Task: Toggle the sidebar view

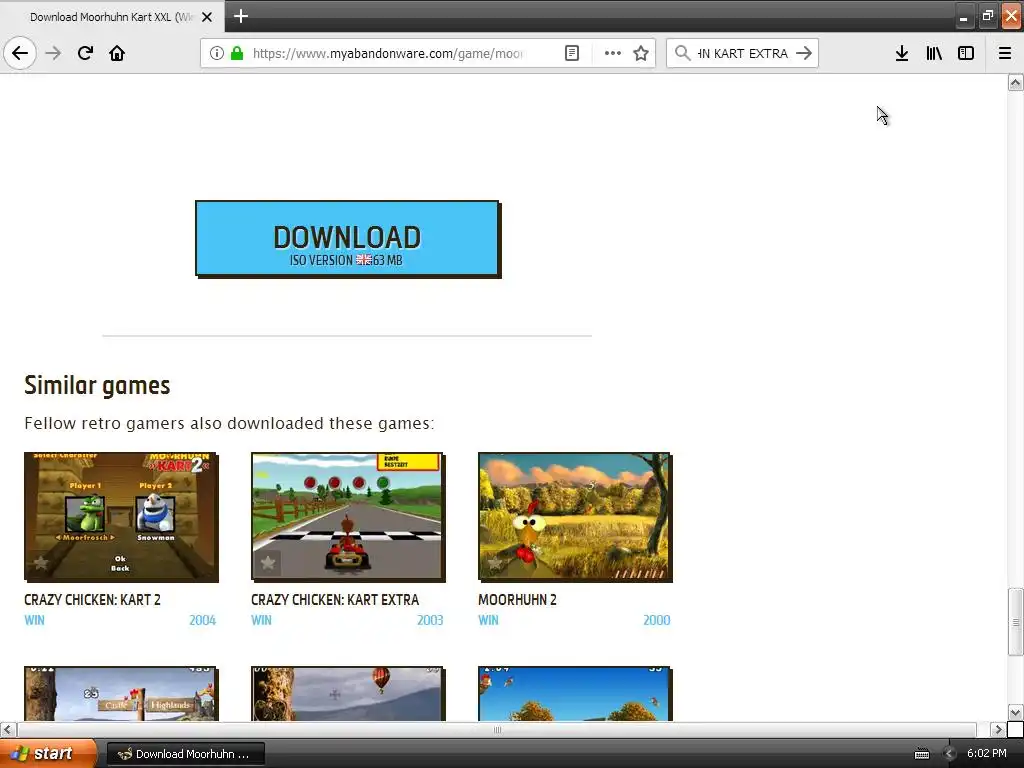Action: click(x=966, y=53)
